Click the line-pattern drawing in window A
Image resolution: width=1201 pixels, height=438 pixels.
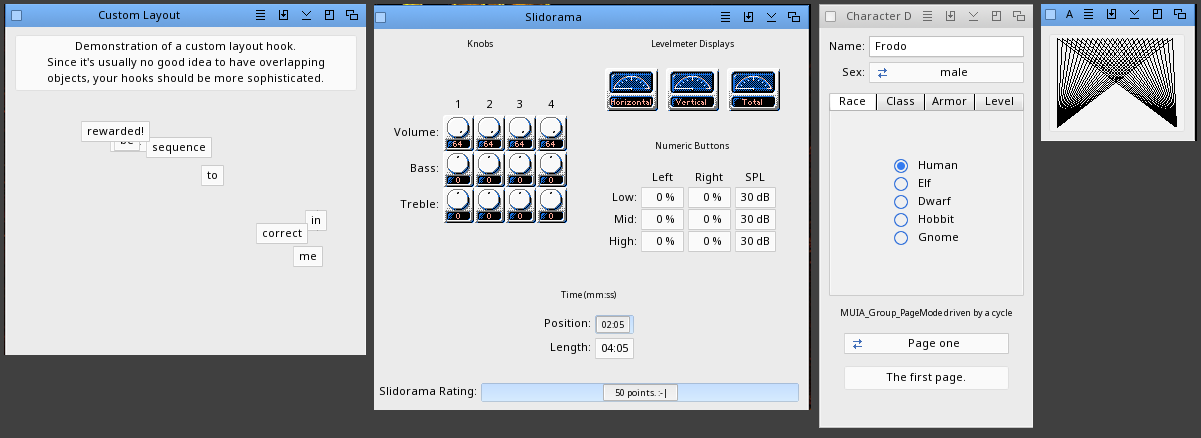tap(1119, 83)
